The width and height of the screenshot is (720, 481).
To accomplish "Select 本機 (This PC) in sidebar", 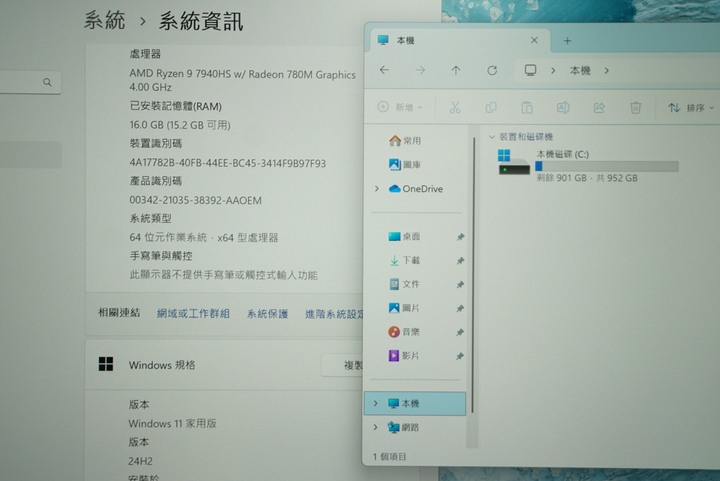I will pos(415,403).
